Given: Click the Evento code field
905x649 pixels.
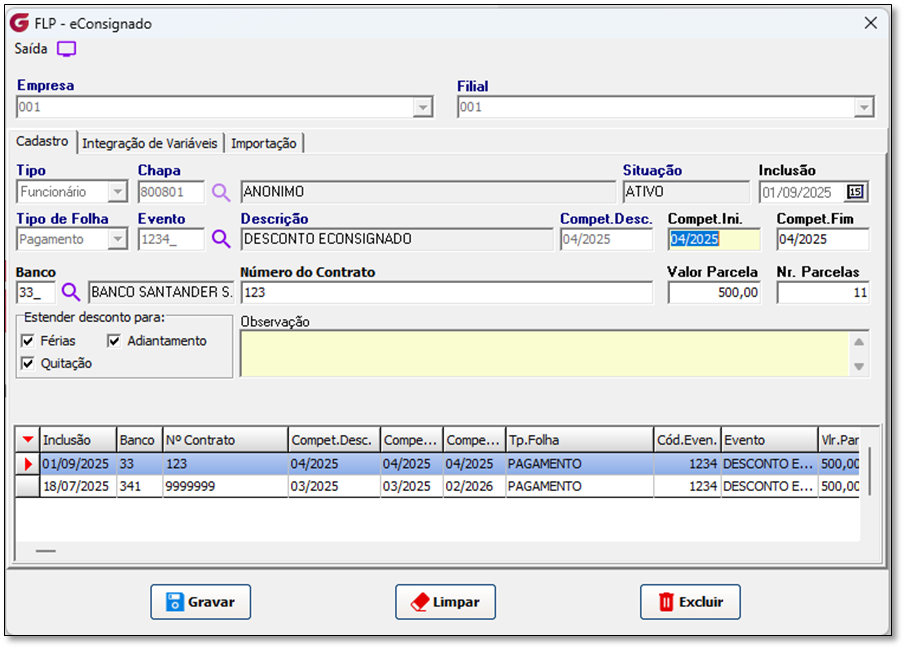Looking at the screenshot, I should (x=171, y=239).
